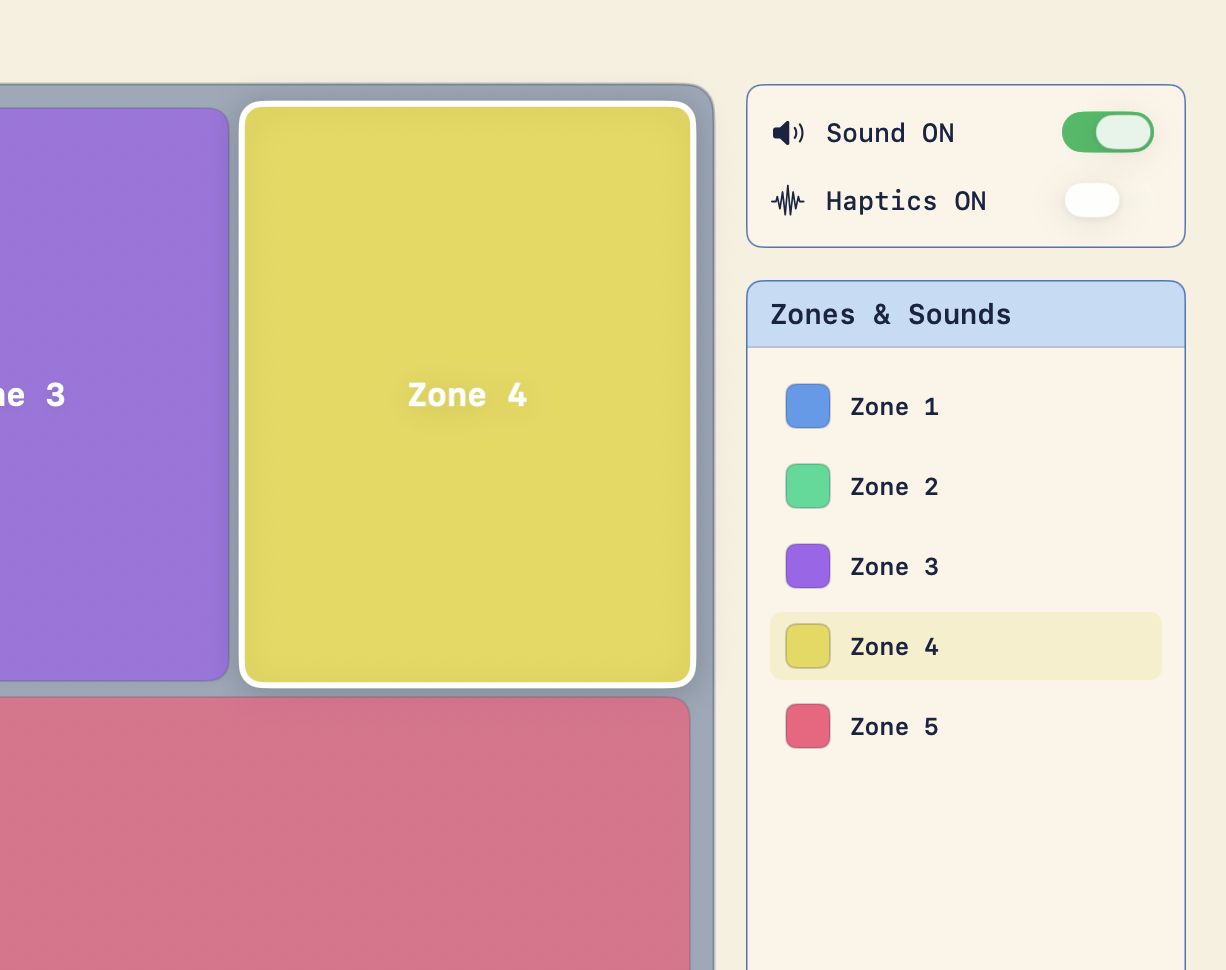Click the yellow Zone 4 color swatch

click(x=808, y=646)
